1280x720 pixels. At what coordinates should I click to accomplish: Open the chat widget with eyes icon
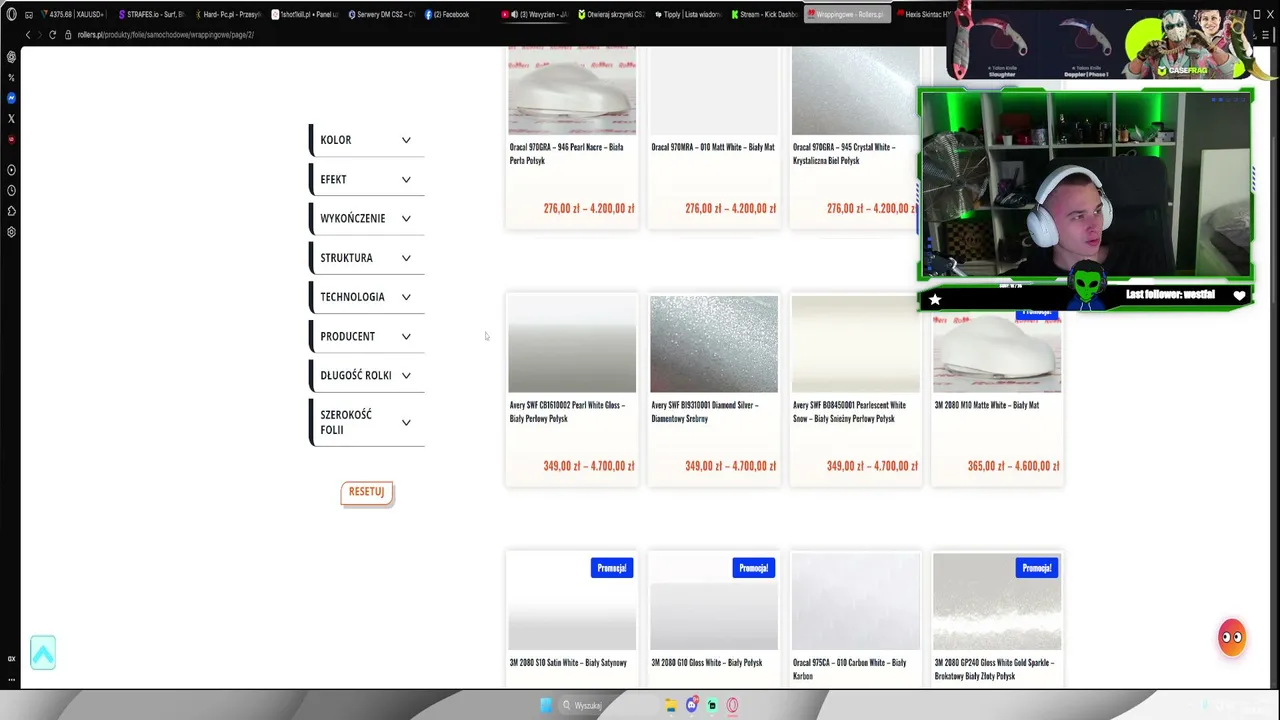point(1232,637)
